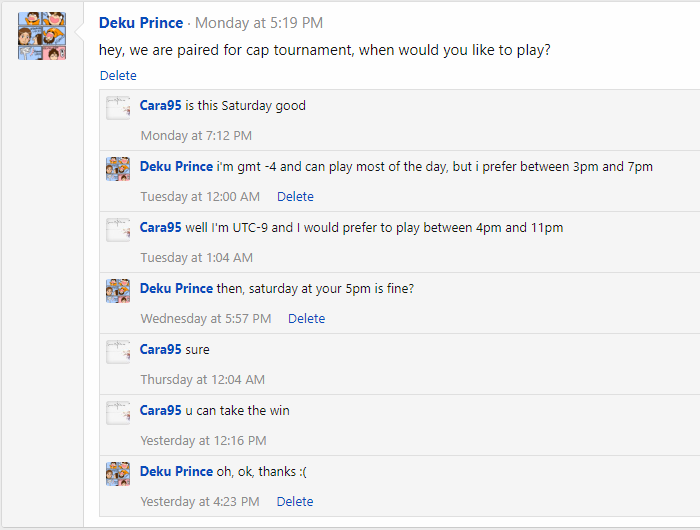Image resolution: width=700 pixels, height=530 pixels.
Task: Open Cara95 profile on 'u can take the win'
Action: pos(160,410)
